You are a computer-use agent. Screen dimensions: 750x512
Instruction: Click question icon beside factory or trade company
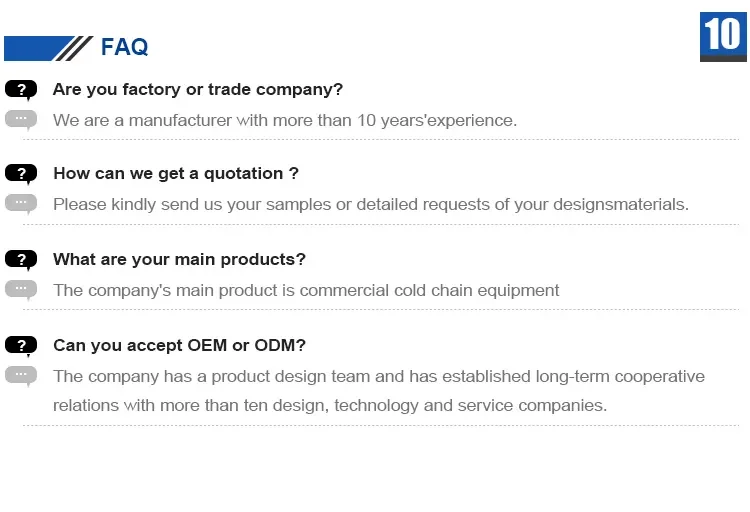tap(21, 90)
